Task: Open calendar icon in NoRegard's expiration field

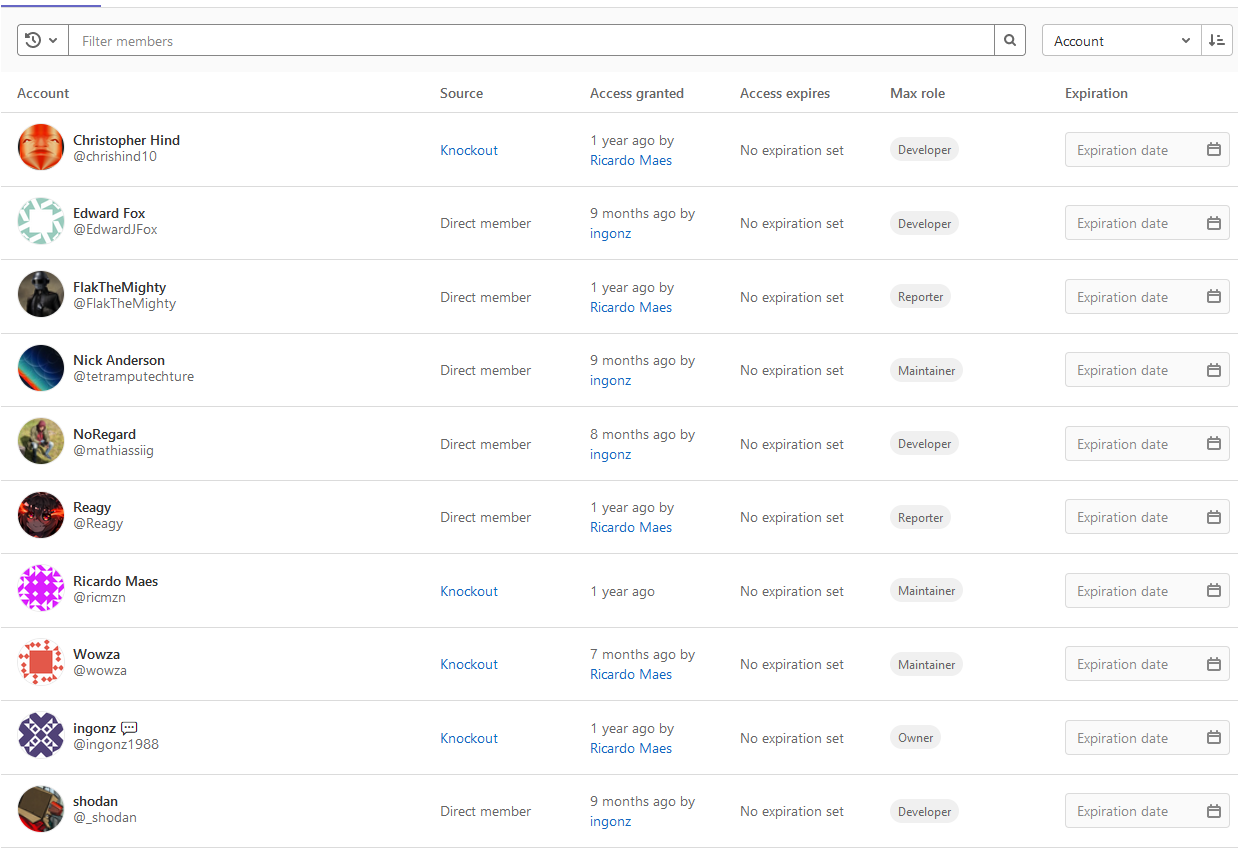Action: click(1213, 444)
